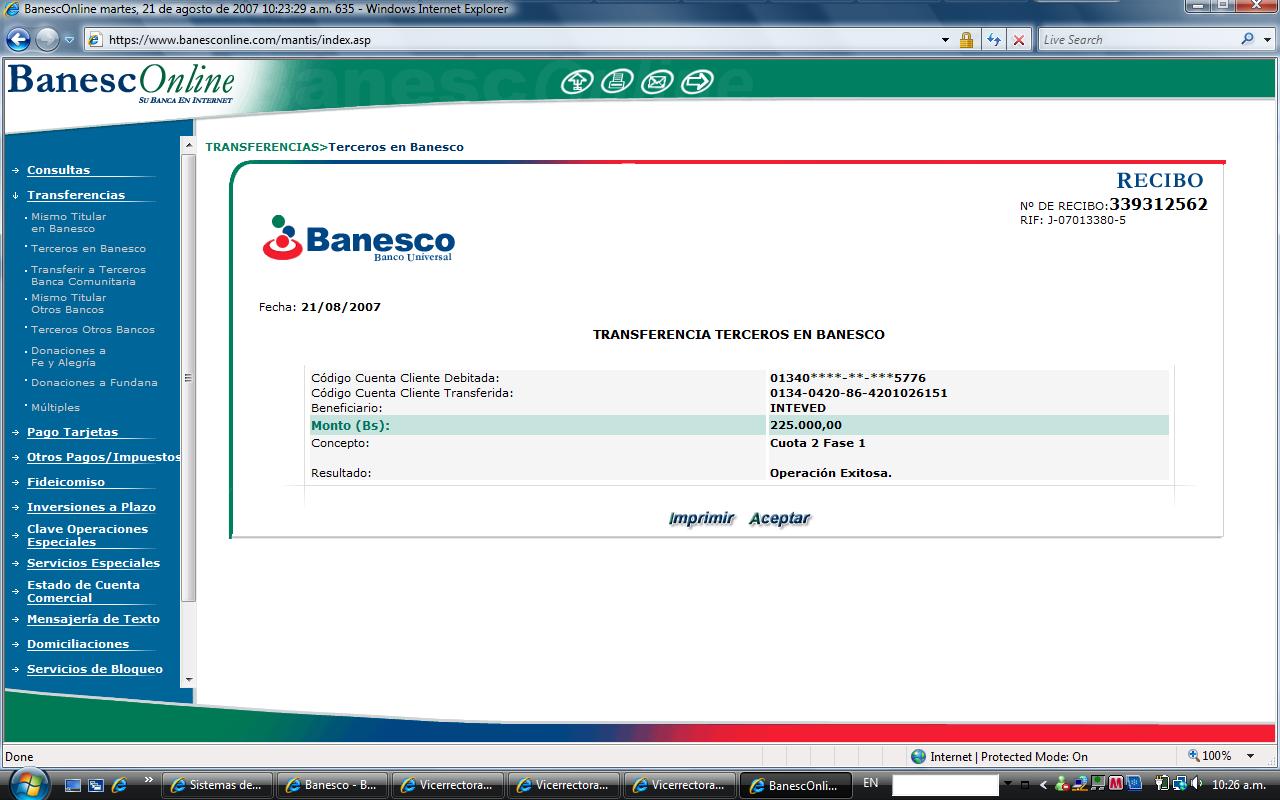Open the Fideicomiso menu item
The height and width of the screenshot is (800, 1280).
pyautogui.click(x=66, y=482)
